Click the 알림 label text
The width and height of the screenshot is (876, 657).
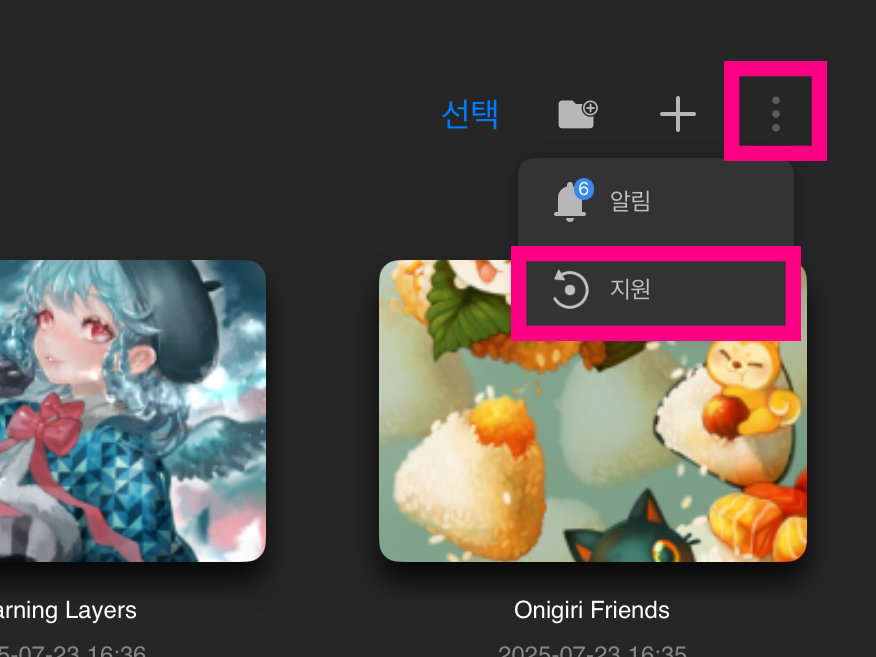pyautogui.click(x=630, y=201)
